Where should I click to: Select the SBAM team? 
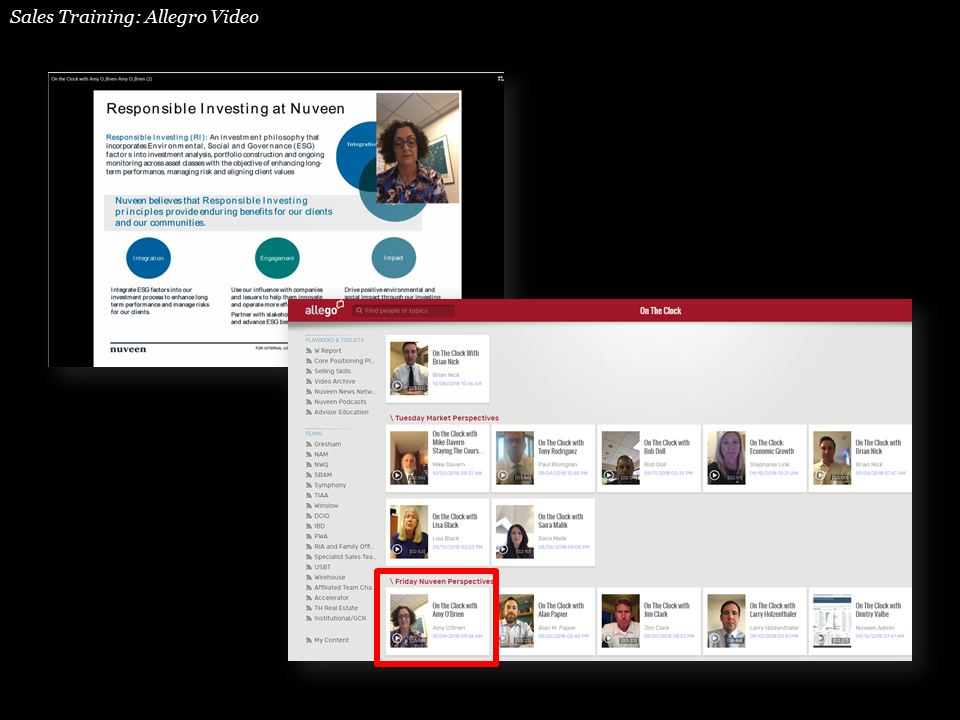[323, 475]
